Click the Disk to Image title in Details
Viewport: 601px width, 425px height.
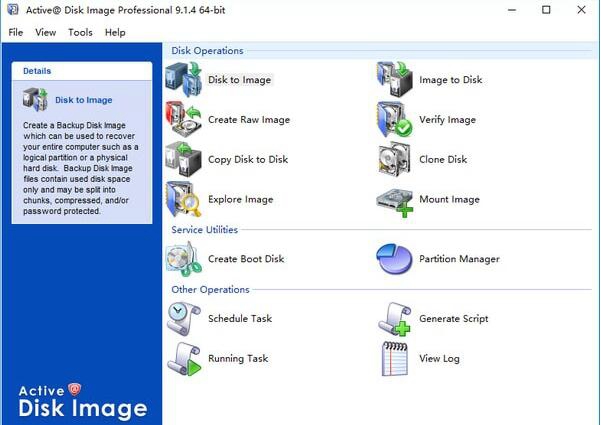[x=84, y=100]
